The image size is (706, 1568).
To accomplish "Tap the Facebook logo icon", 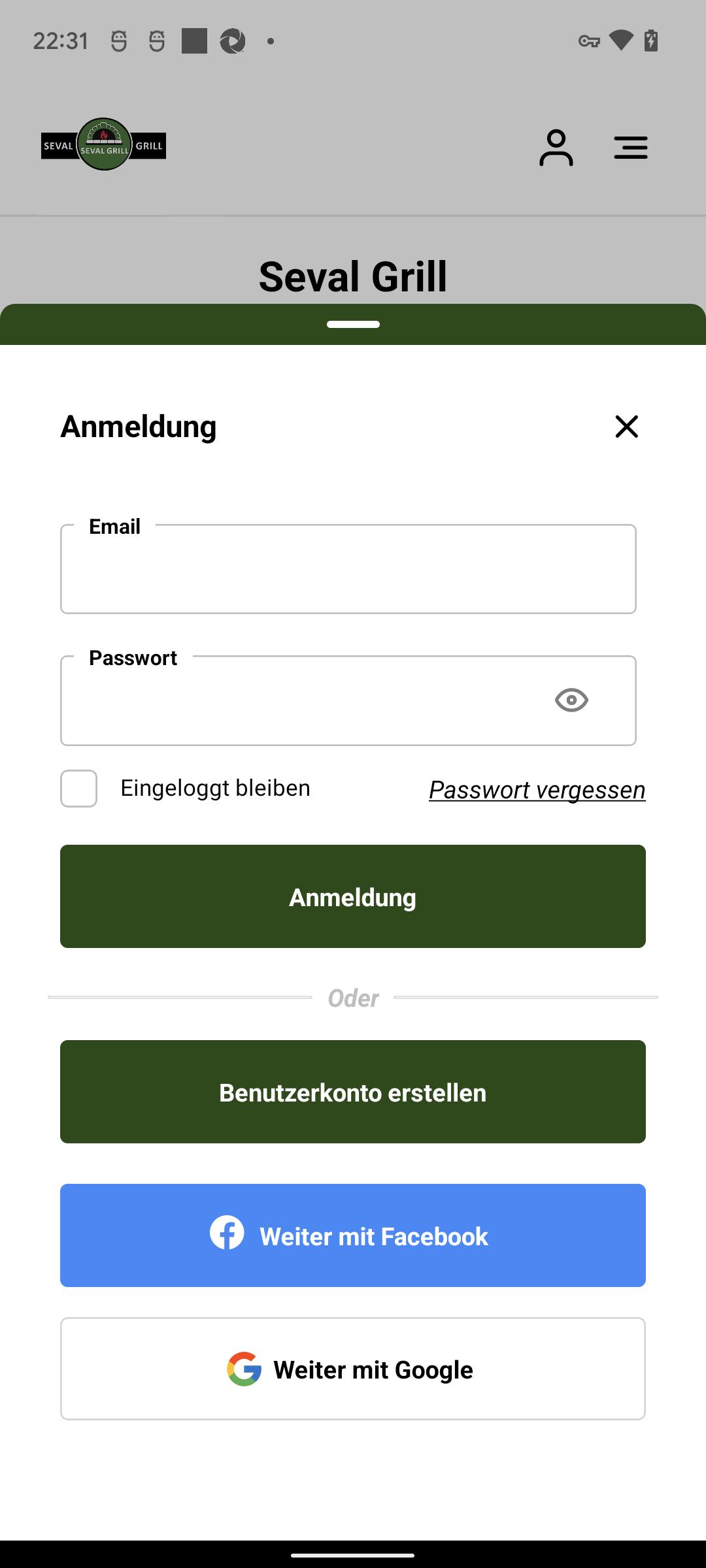I will [227, 1233].
